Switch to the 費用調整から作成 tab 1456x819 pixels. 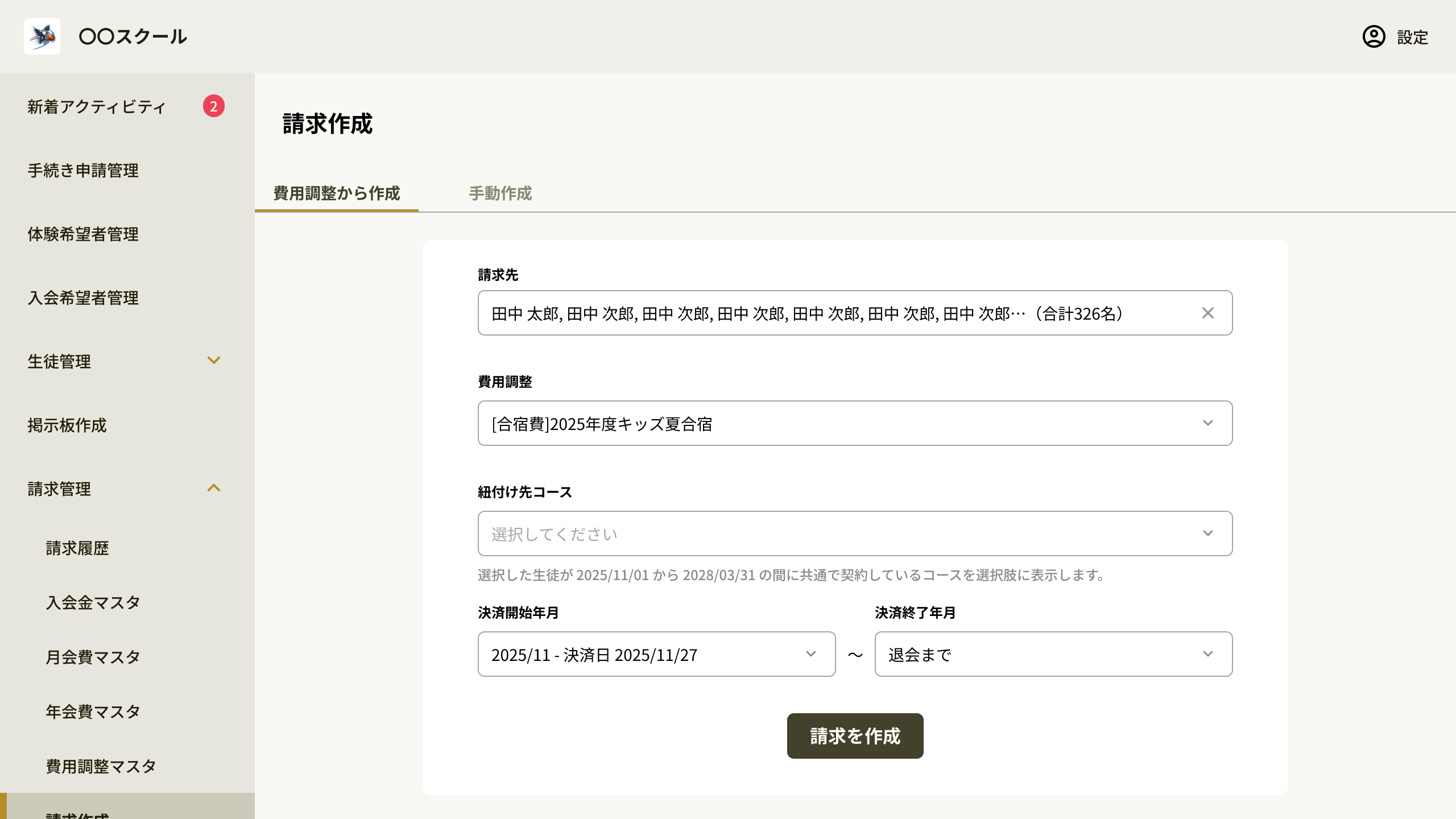(337, 193)
